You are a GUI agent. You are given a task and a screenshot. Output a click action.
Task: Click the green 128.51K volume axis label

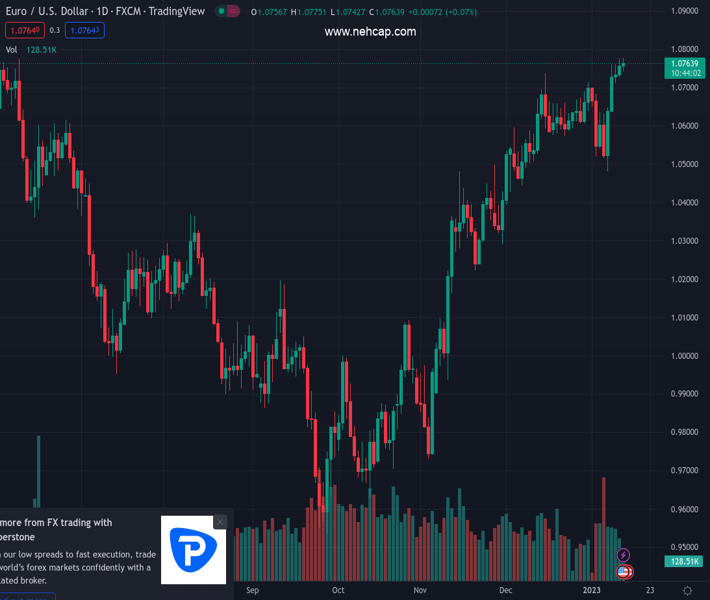tap(684, 562)
